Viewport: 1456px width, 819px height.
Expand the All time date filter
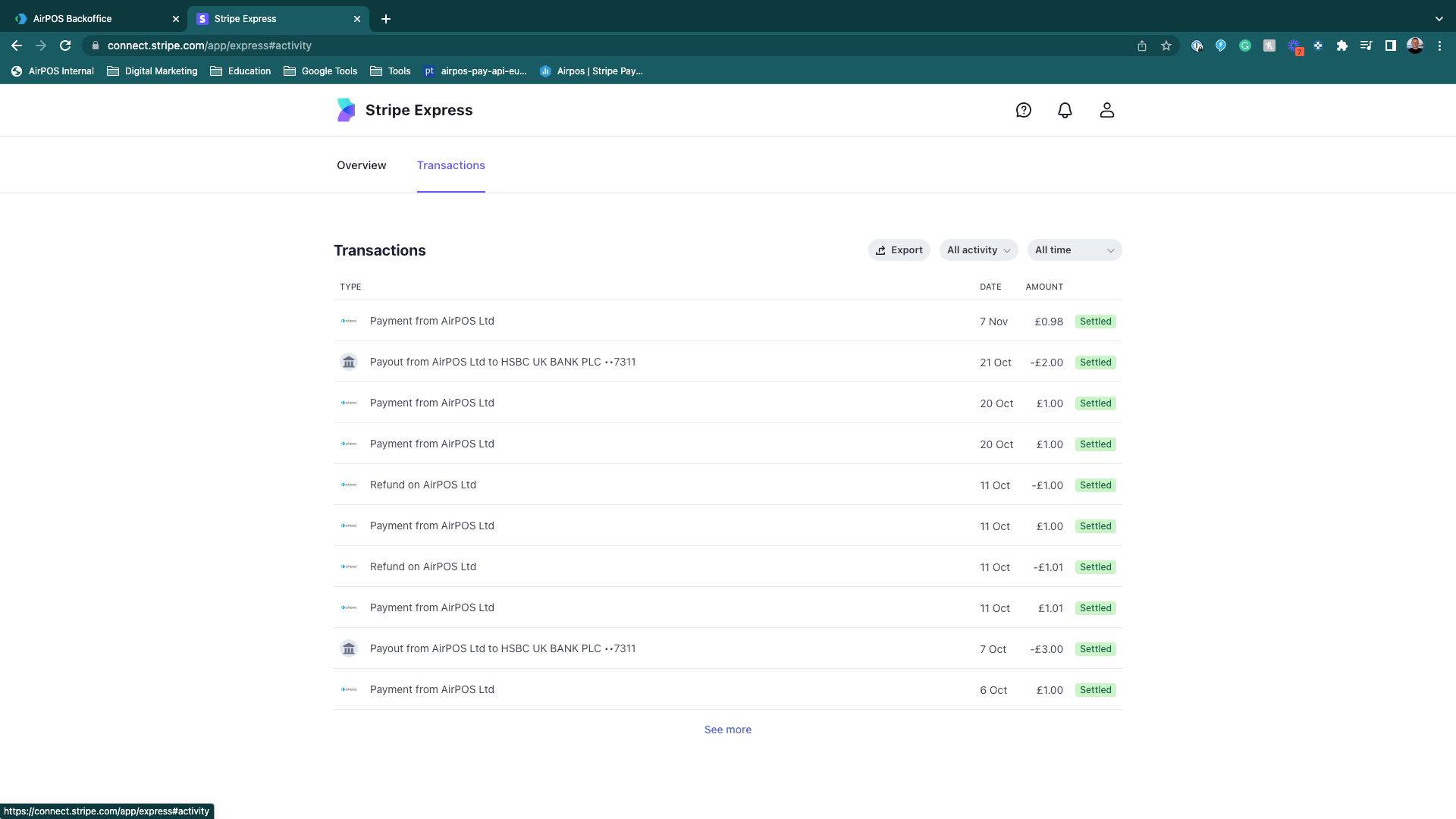[1074, 250]
